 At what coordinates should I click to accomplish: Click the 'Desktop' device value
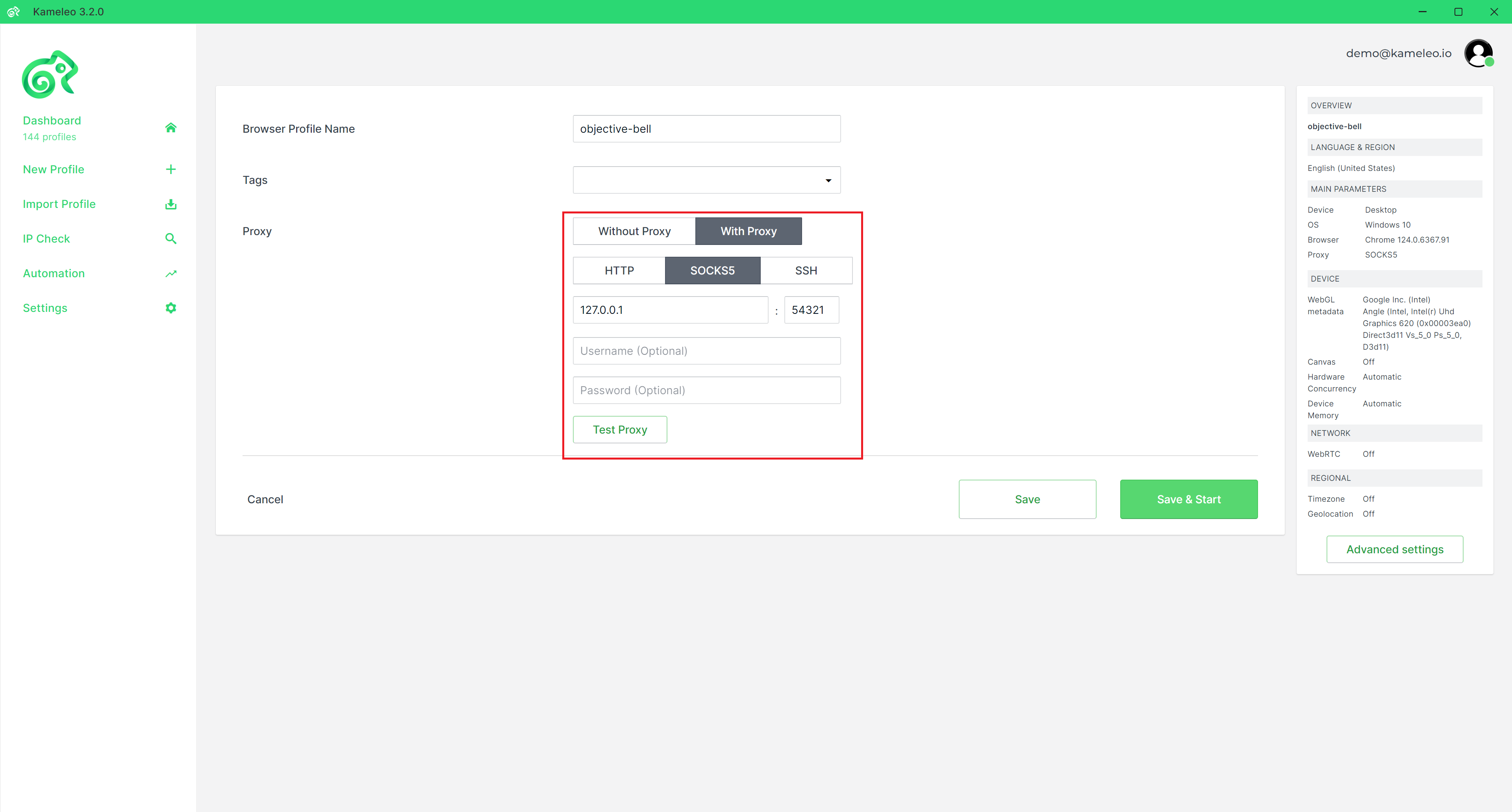[x=1380, y=209]
